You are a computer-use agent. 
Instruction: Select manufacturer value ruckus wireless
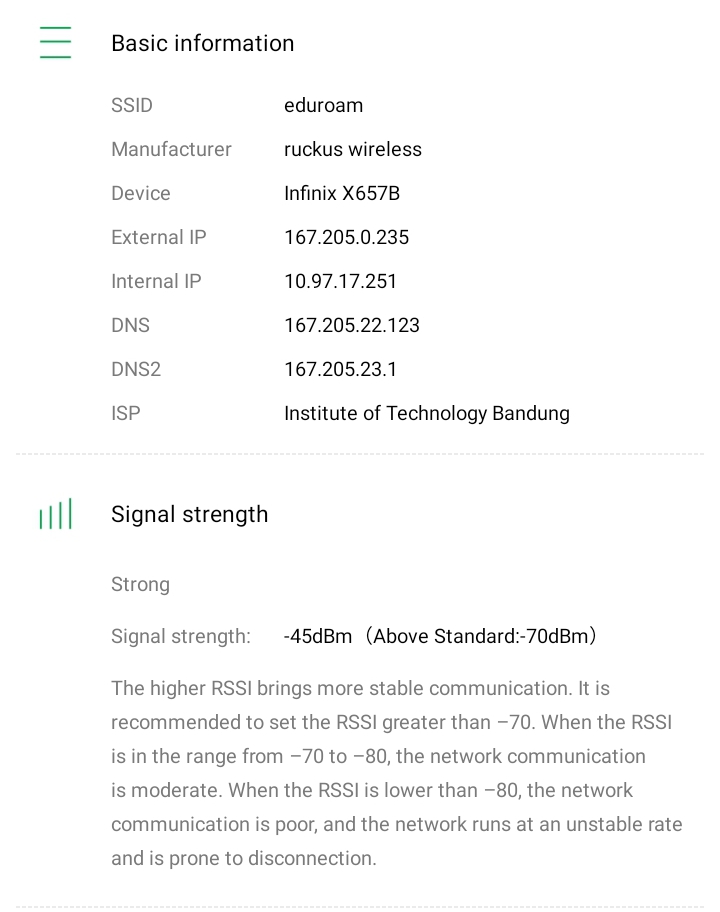point(352,149)
